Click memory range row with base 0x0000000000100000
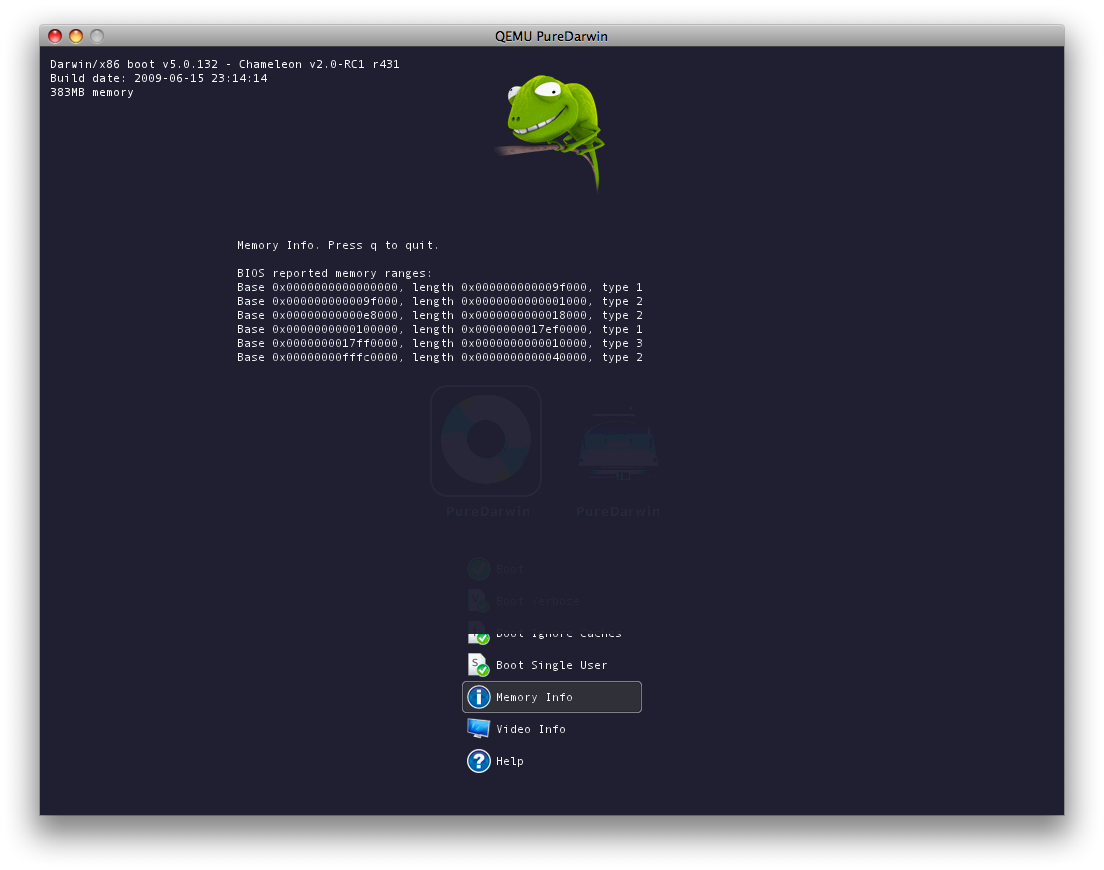 pos(439,329)
